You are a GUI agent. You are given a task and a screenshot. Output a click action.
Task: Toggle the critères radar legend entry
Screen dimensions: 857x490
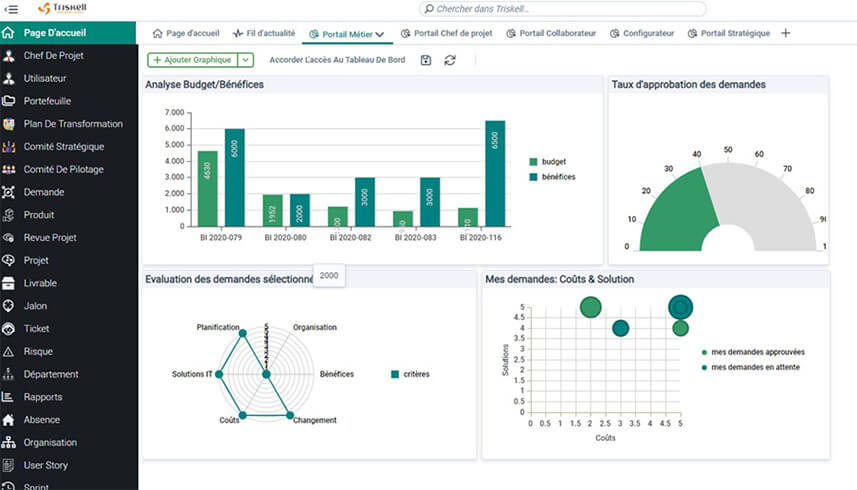410,374
